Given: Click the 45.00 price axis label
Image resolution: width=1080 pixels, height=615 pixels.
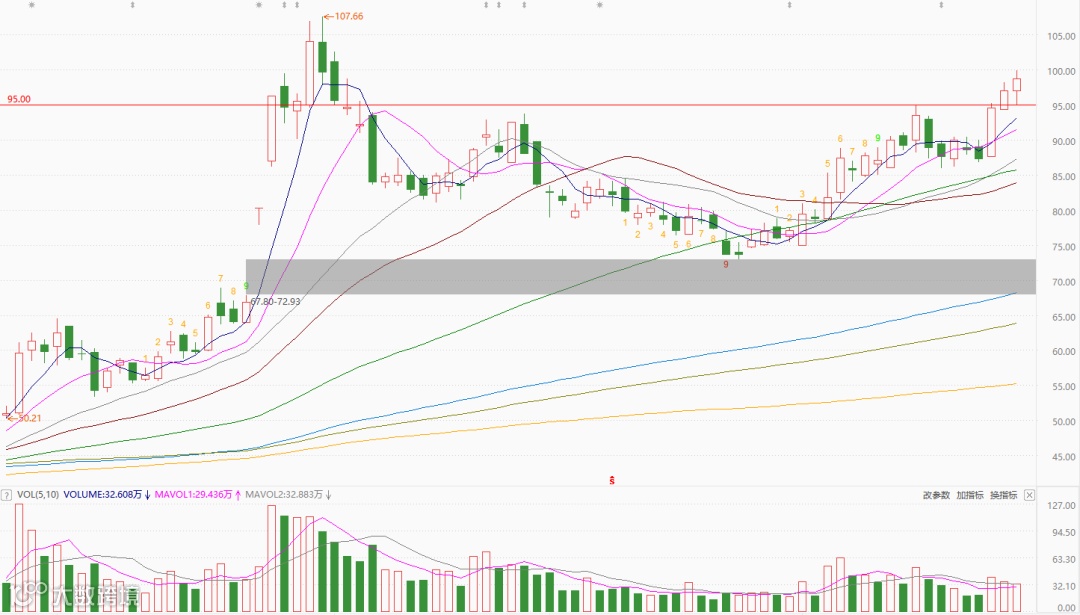Looking at the screenshot, I should click(x=1061, y=457).
